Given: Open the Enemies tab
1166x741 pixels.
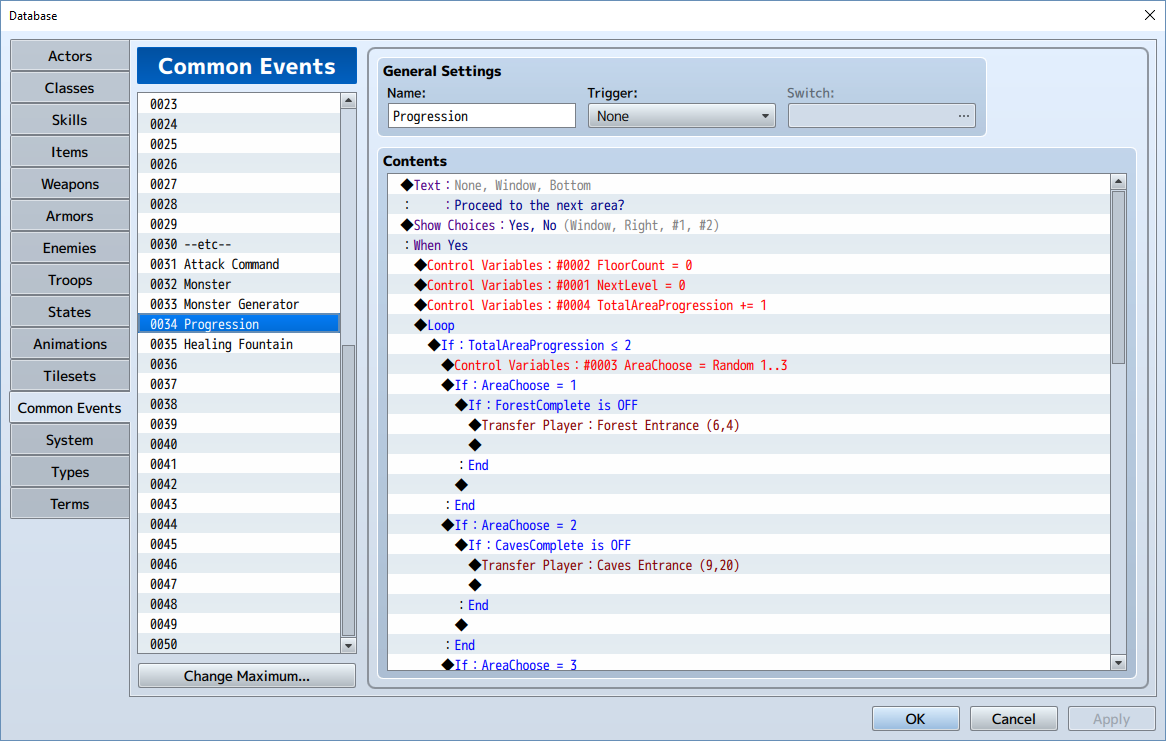Looking at the screenshot, I should coord(70,248).
